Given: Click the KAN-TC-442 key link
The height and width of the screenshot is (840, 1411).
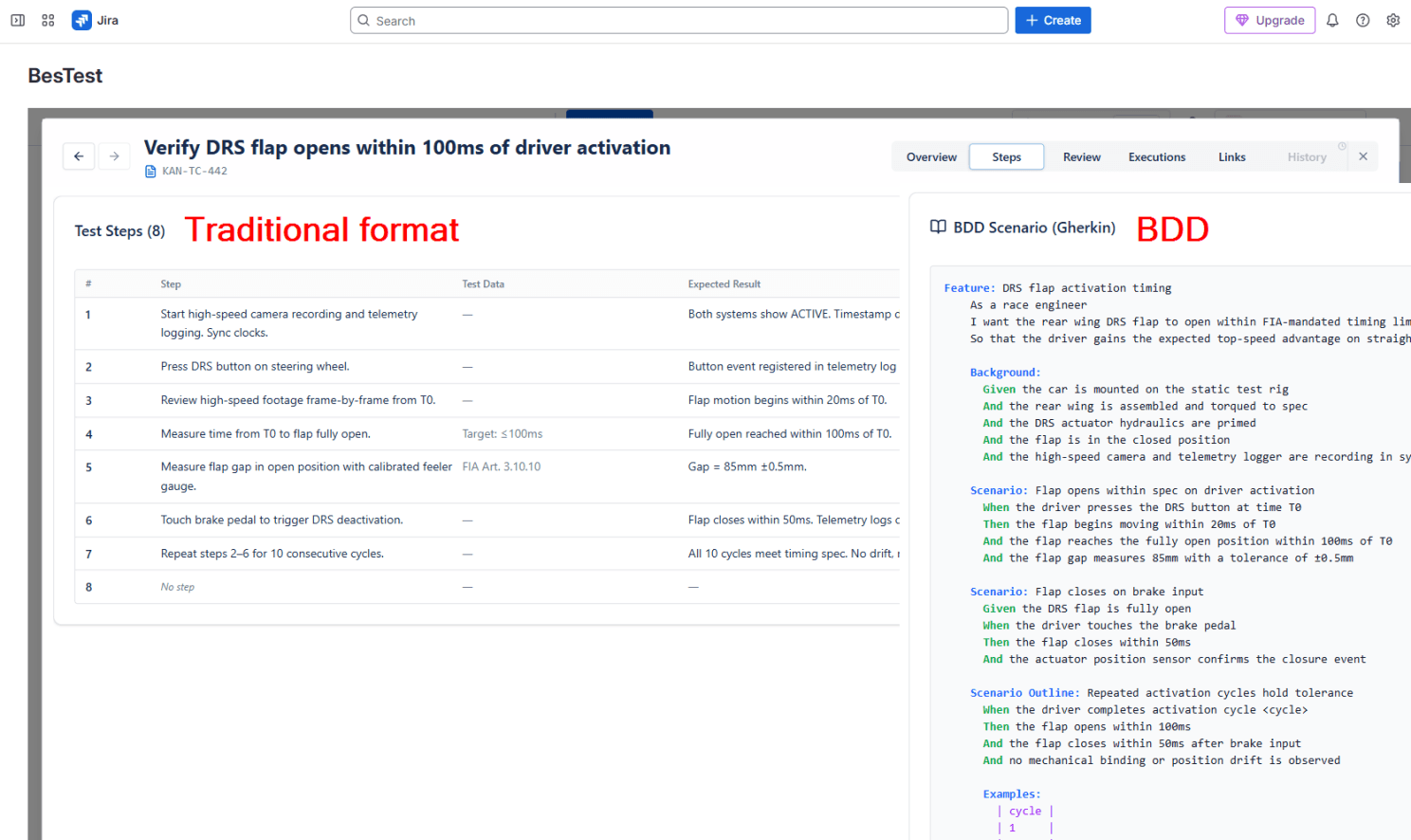Looking at the screenshot, I should click(x=194, y=172).
